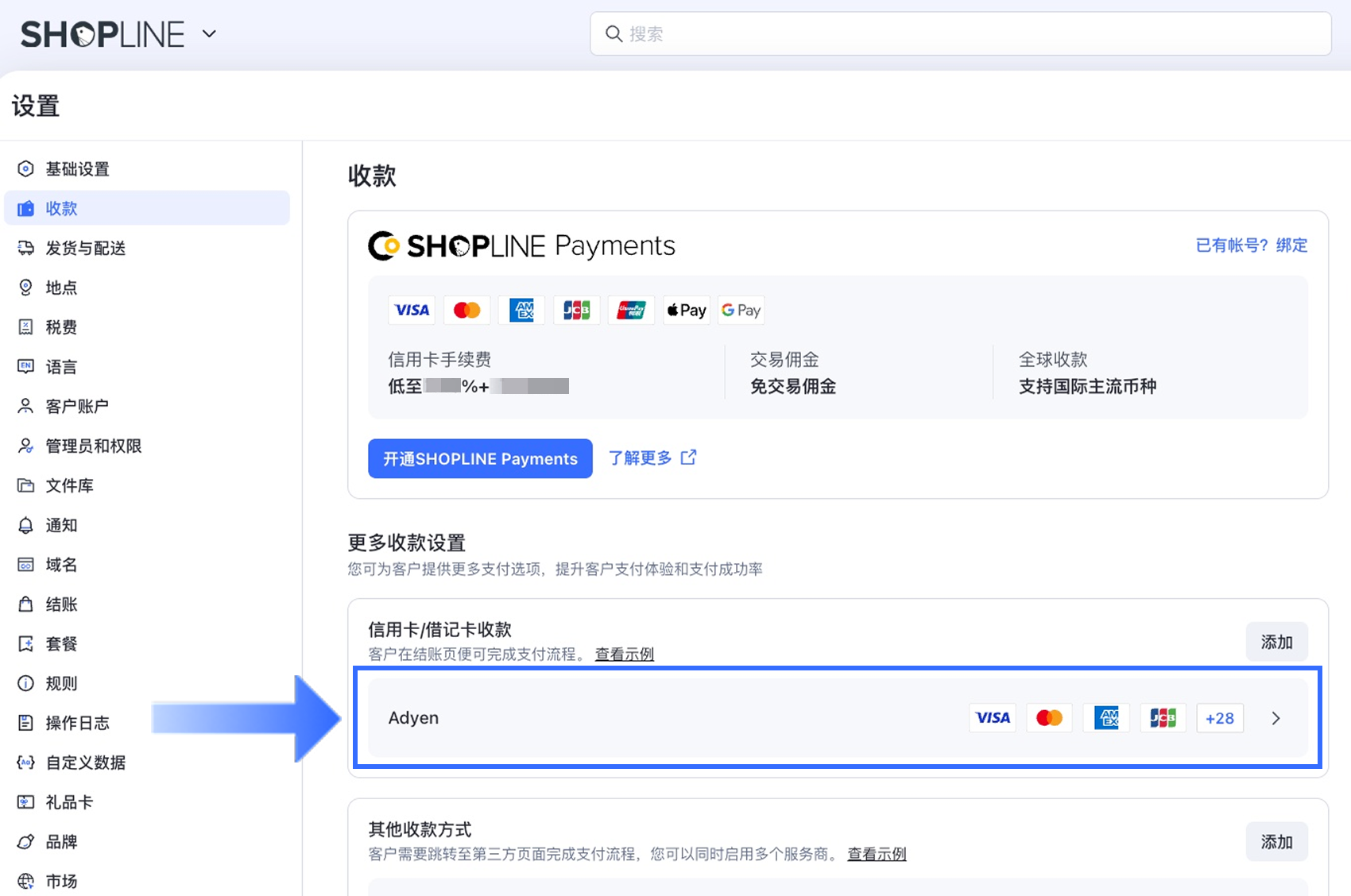The width and height of the screenshot is (1351, 896).
Task: Click 查看示例 under 信用卡/借记卡收款
Action: 625,654
